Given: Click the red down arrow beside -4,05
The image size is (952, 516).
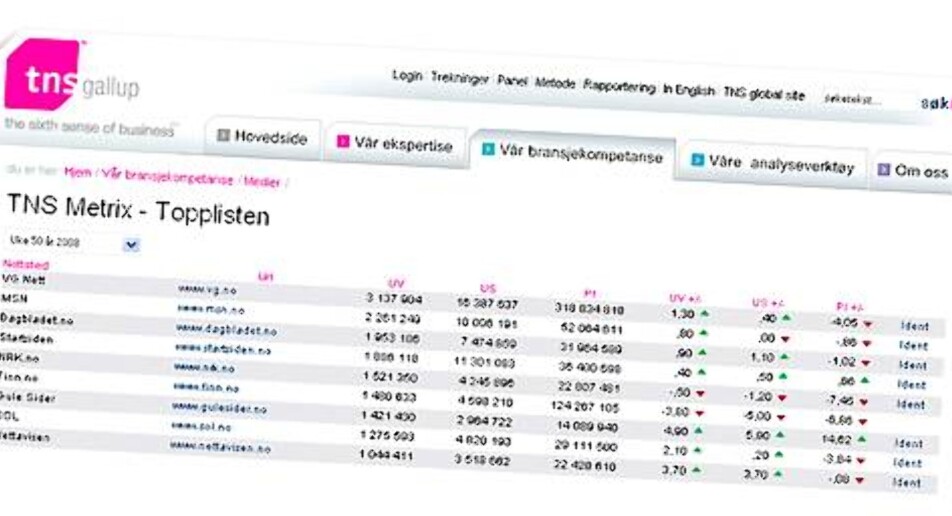Looking at the screenshot, I should (x=867, y=324).
